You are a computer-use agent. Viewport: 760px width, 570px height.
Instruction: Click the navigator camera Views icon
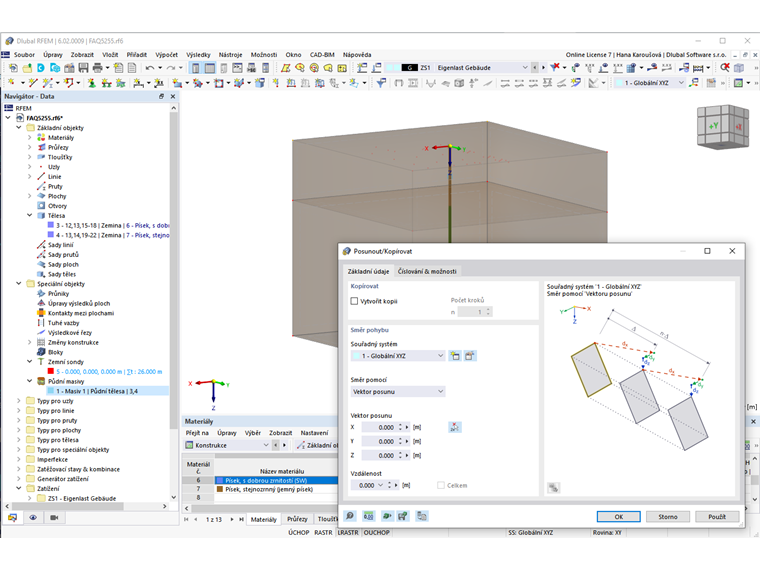click(x=54, y=518)
